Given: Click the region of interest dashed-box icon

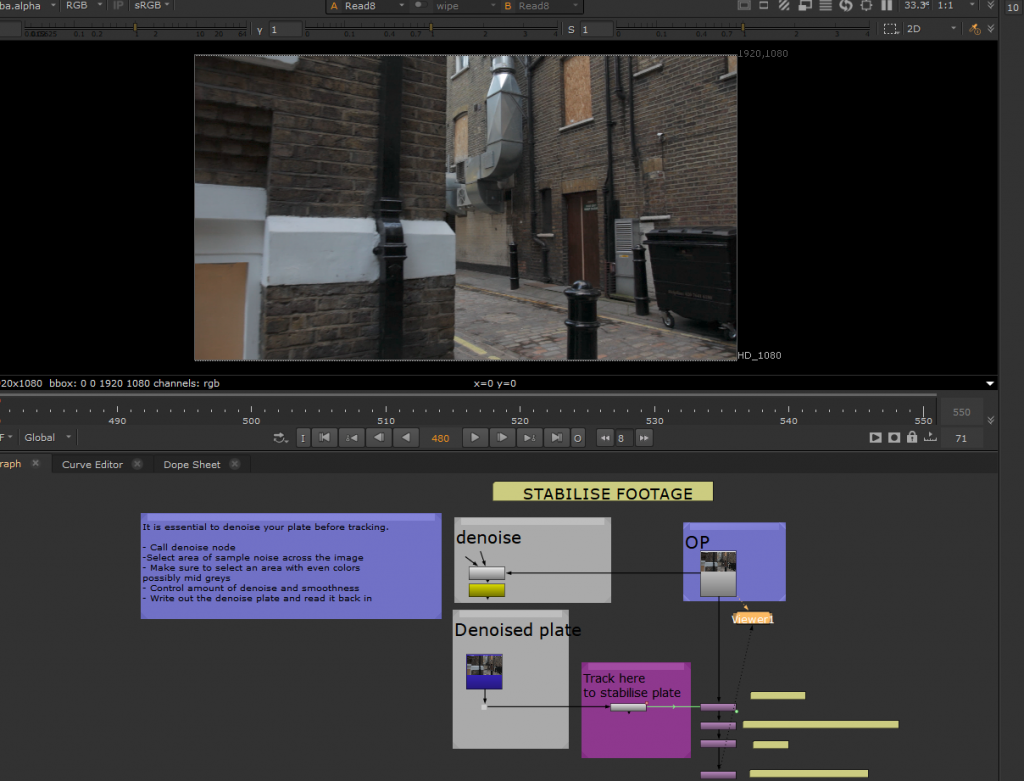Looking at the screenshot, I should pos(890,29).
